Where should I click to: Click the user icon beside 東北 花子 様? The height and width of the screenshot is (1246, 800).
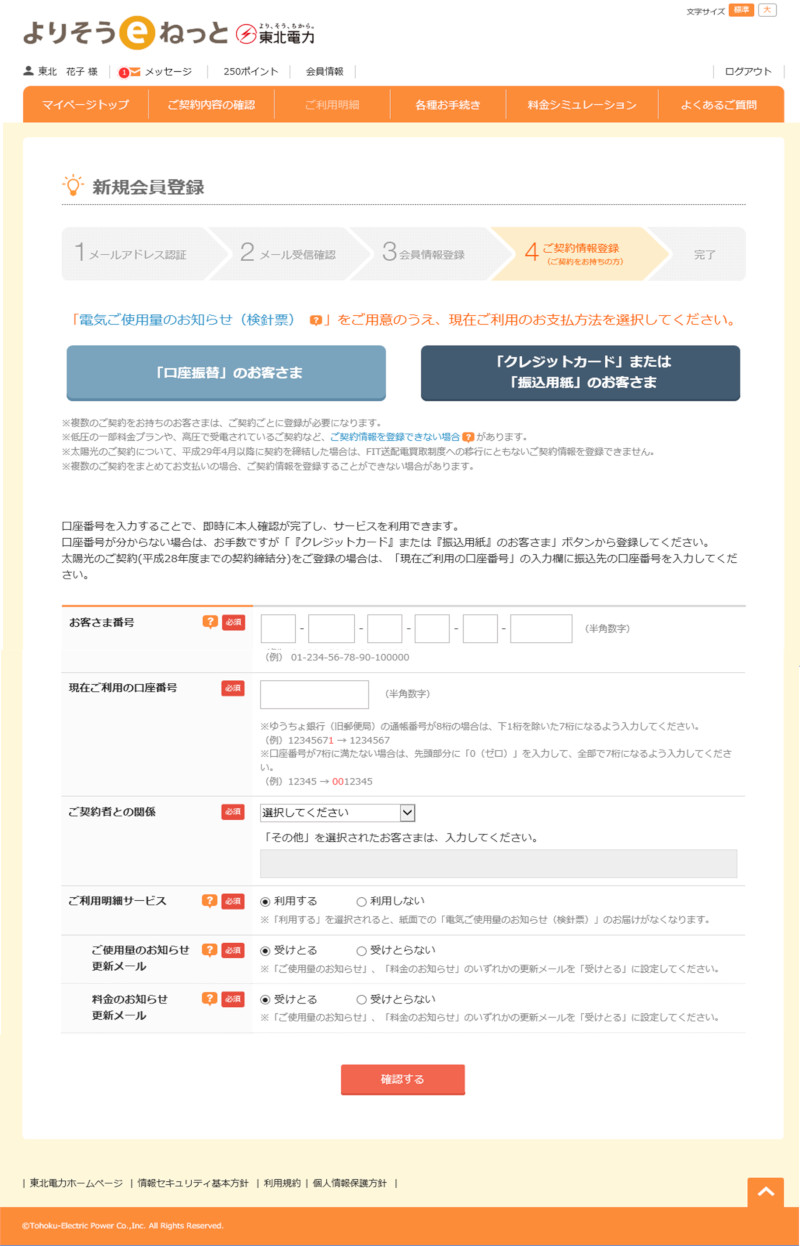(28, 71)
